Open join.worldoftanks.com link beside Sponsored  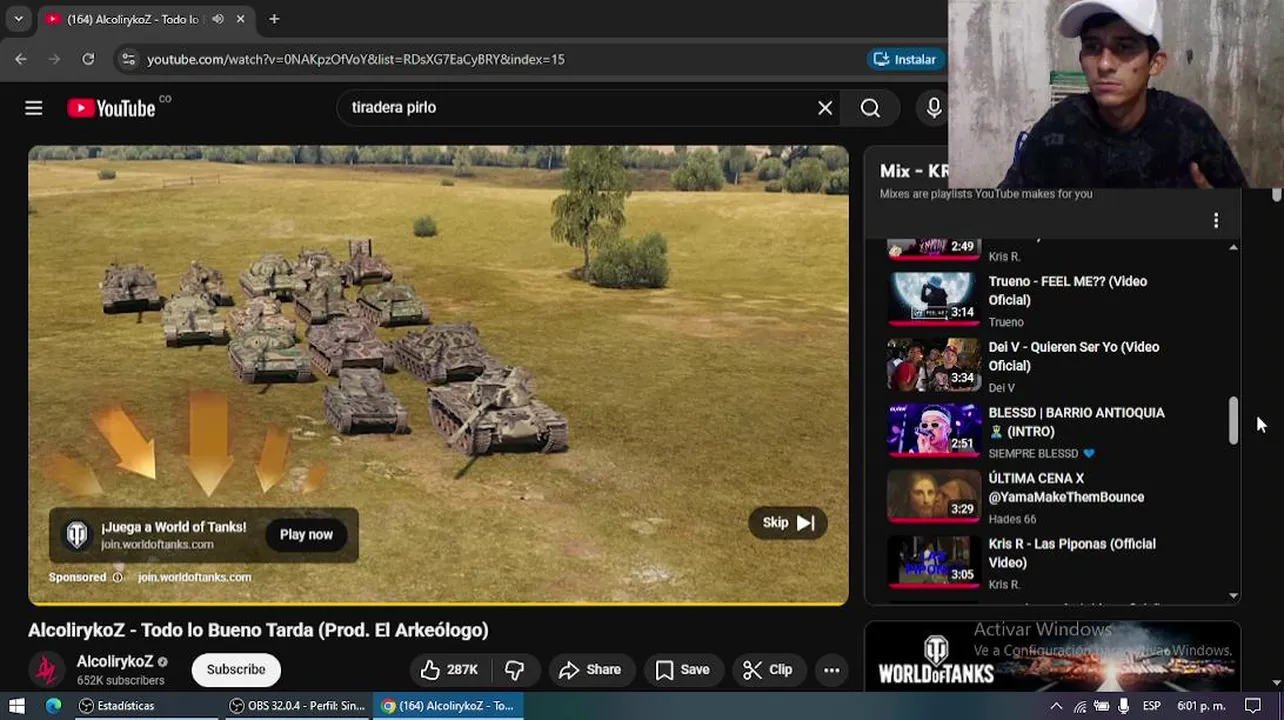tap(194, 577)
